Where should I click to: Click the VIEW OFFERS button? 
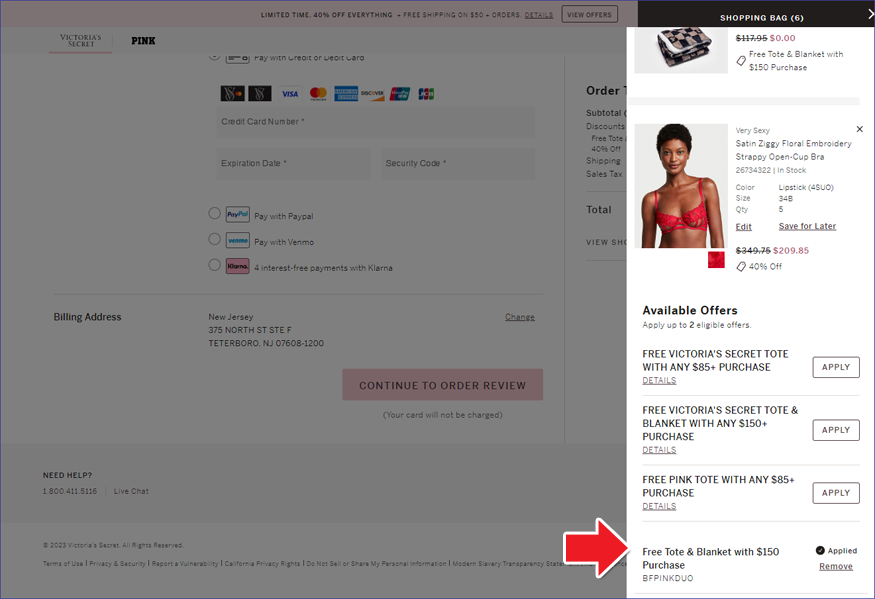click(589, 15)
